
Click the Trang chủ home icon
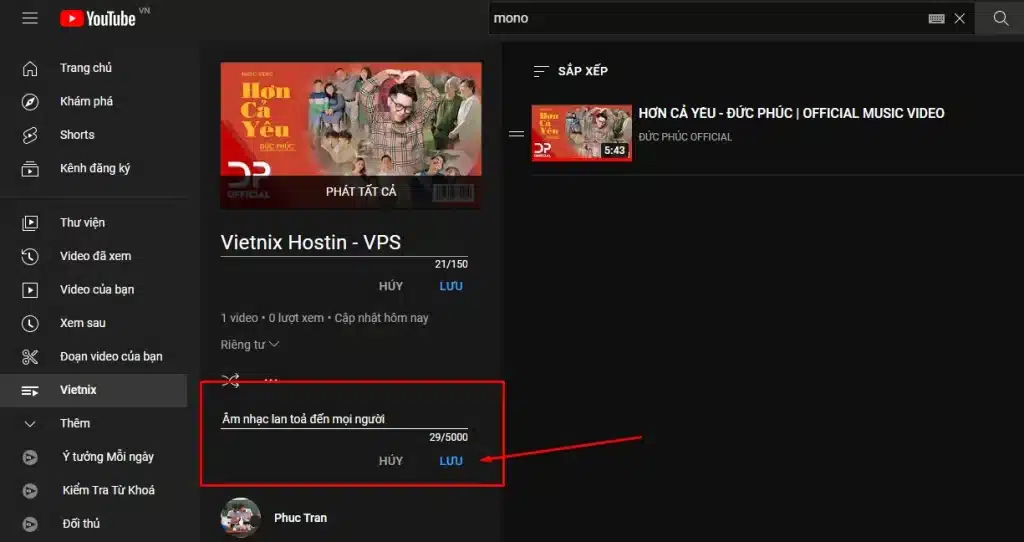tap(30, 68)
